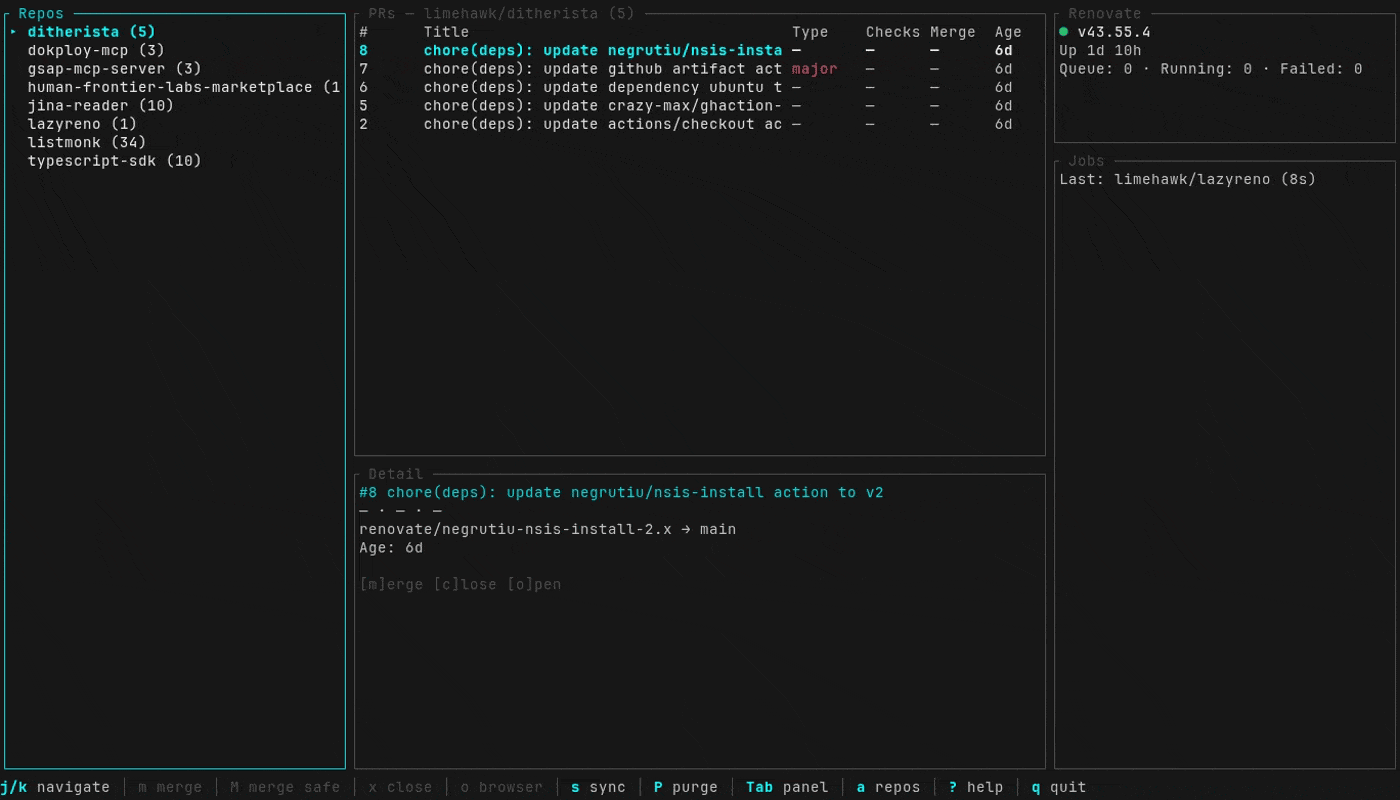Click the green Renovate status dot
Viewport: 1400px width, 800px height.
click(x=1064, y=32)
